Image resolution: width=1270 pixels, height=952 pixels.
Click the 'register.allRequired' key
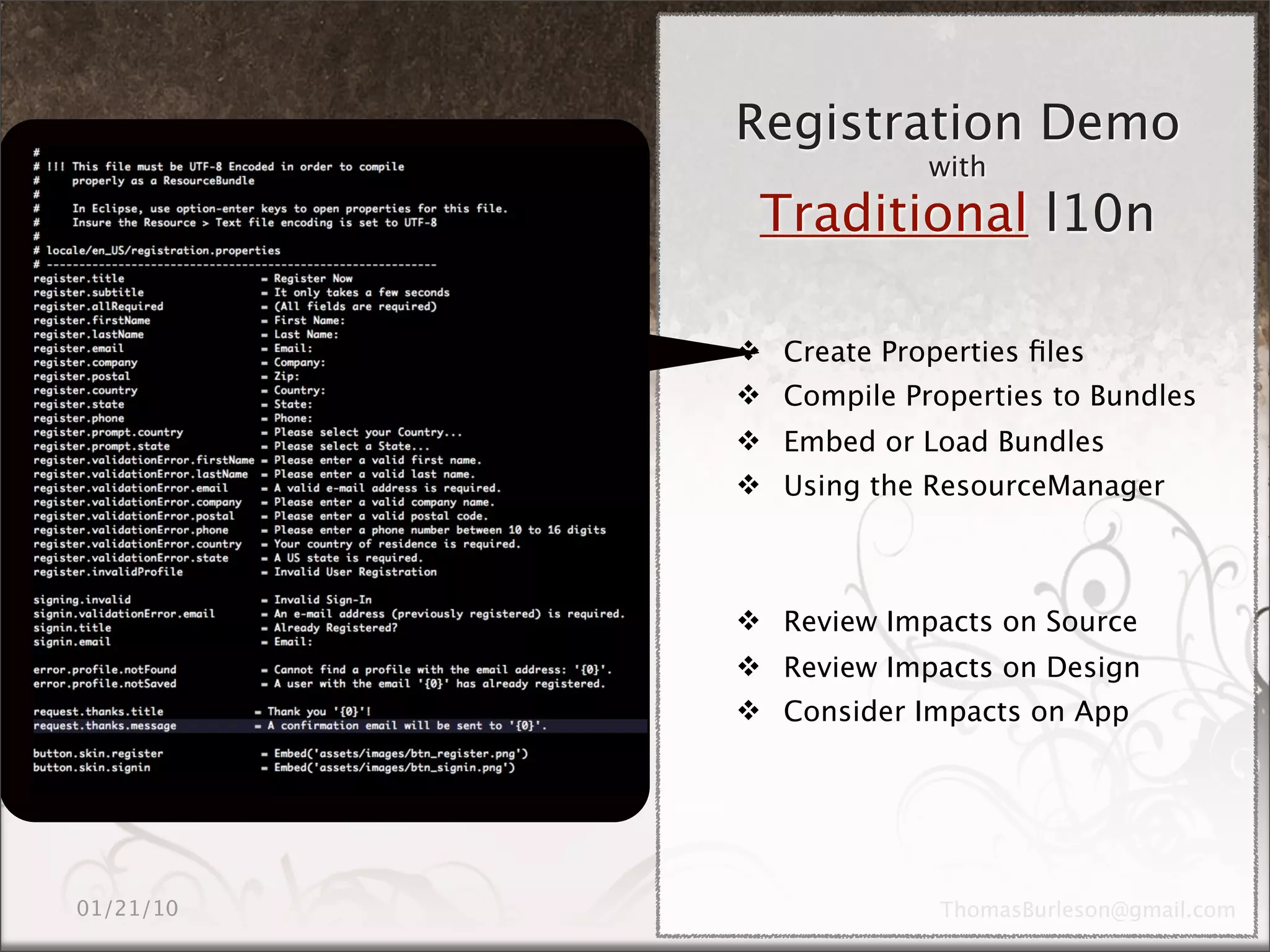coord(99,307)
